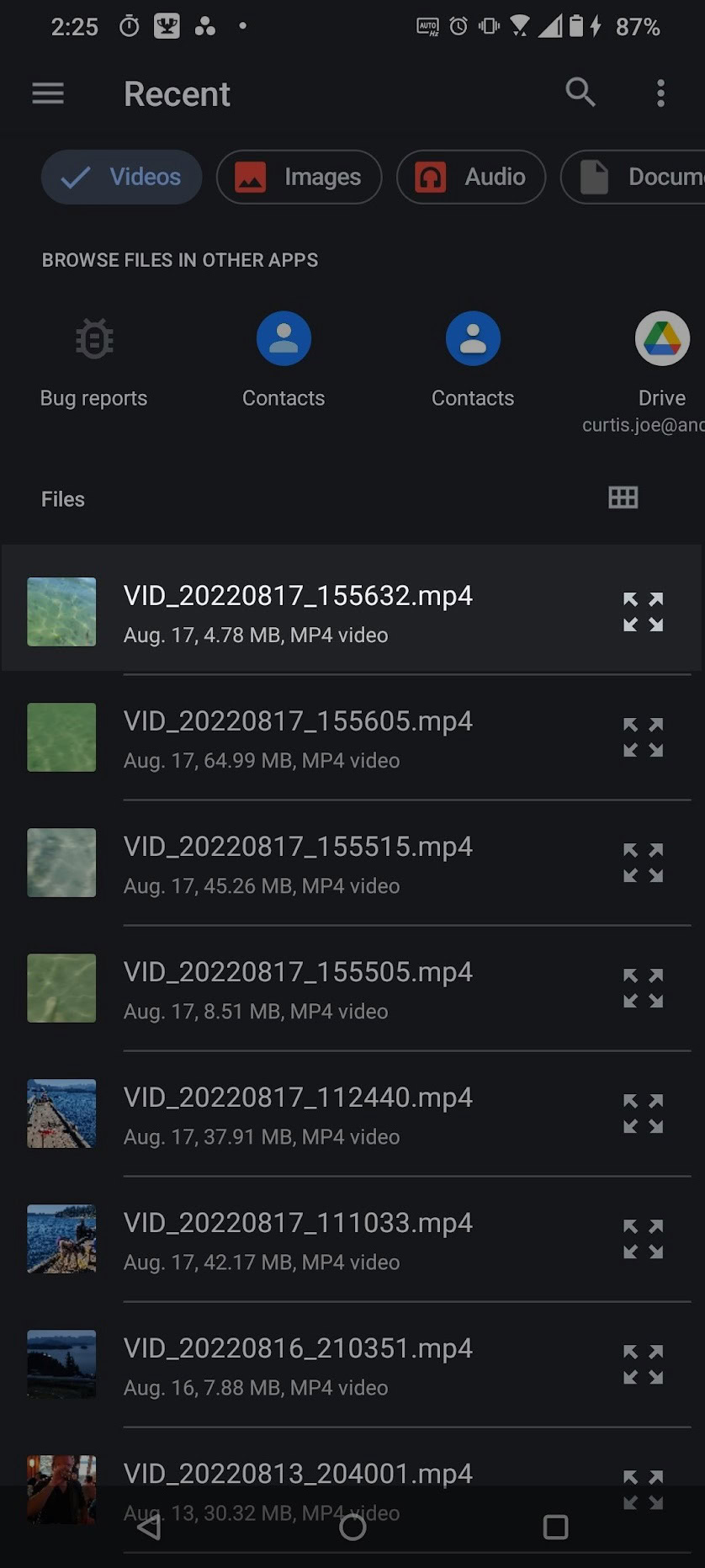
Task: Select file VID_20220817_155605.mp4
Action: click(298, 737)
